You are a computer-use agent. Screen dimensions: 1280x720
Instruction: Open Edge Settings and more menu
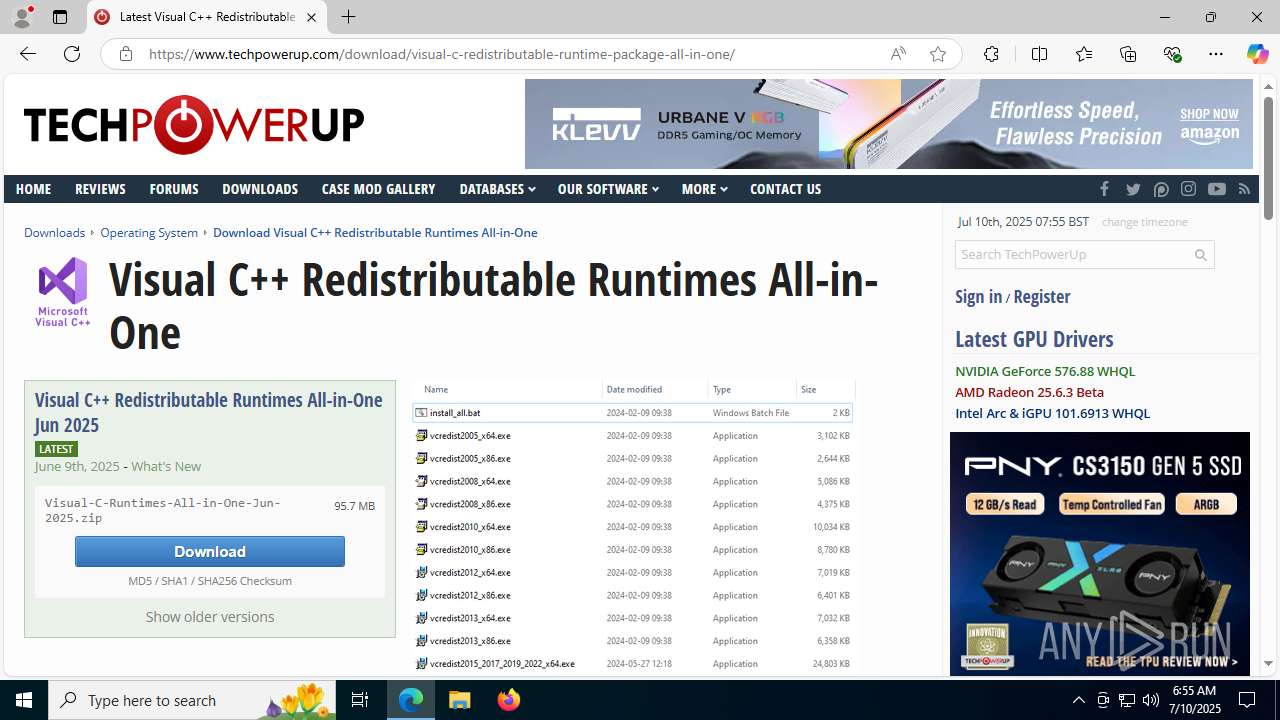(x=1216, y=54)
